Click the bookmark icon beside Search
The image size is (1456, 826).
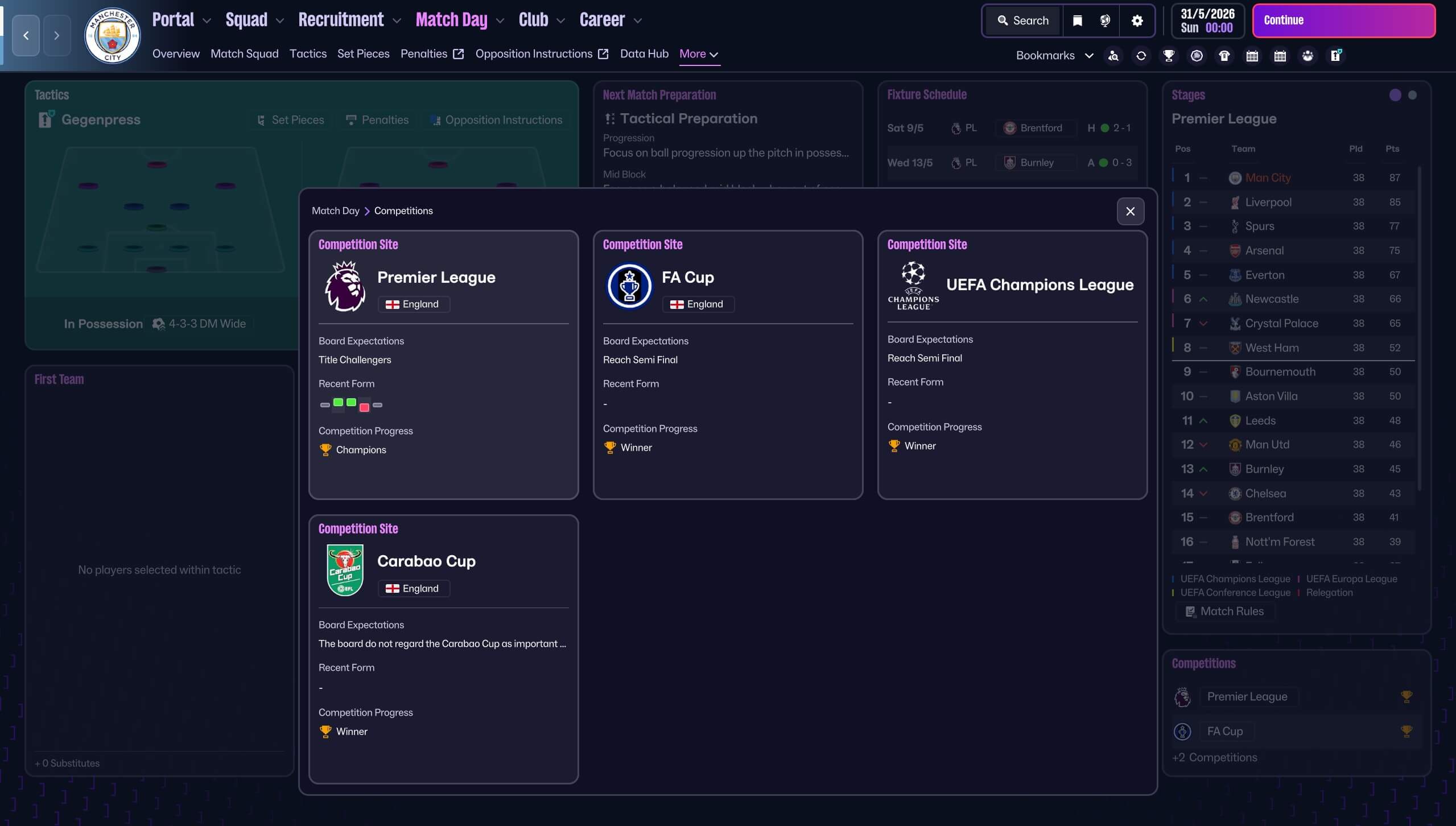pyautogui.click(x=1077, y=21)
